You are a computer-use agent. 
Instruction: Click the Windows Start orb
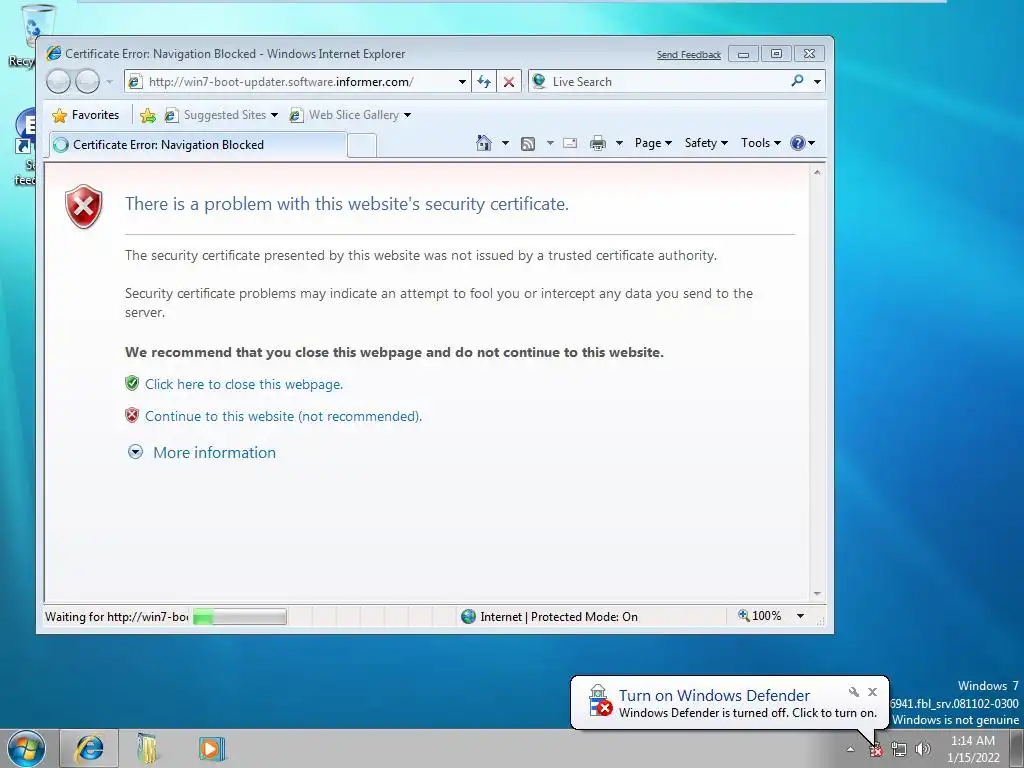point(26,748)
